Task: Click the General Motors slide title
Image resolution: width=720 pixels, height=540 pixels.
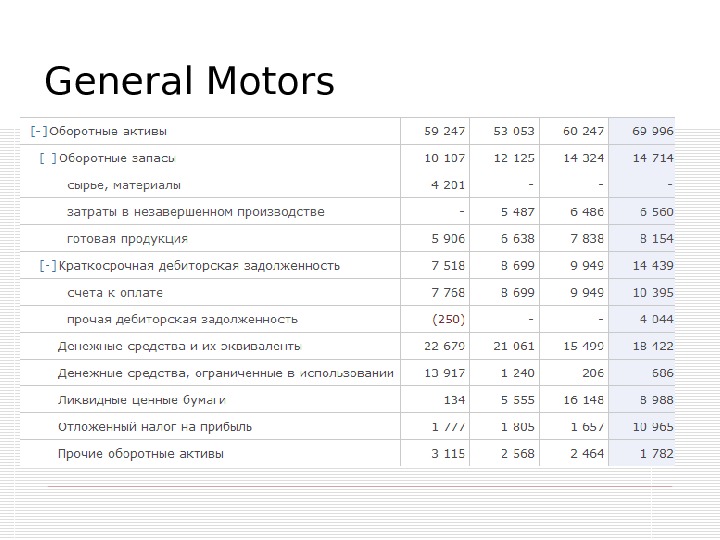Action: point(189,81)
